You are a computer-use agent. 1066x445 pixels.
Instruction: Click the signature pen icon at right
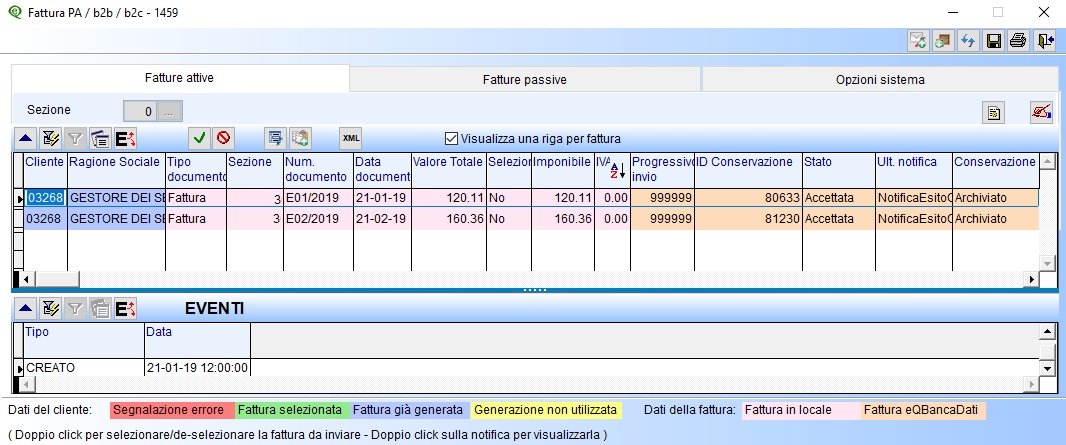tap(1042, 112)
